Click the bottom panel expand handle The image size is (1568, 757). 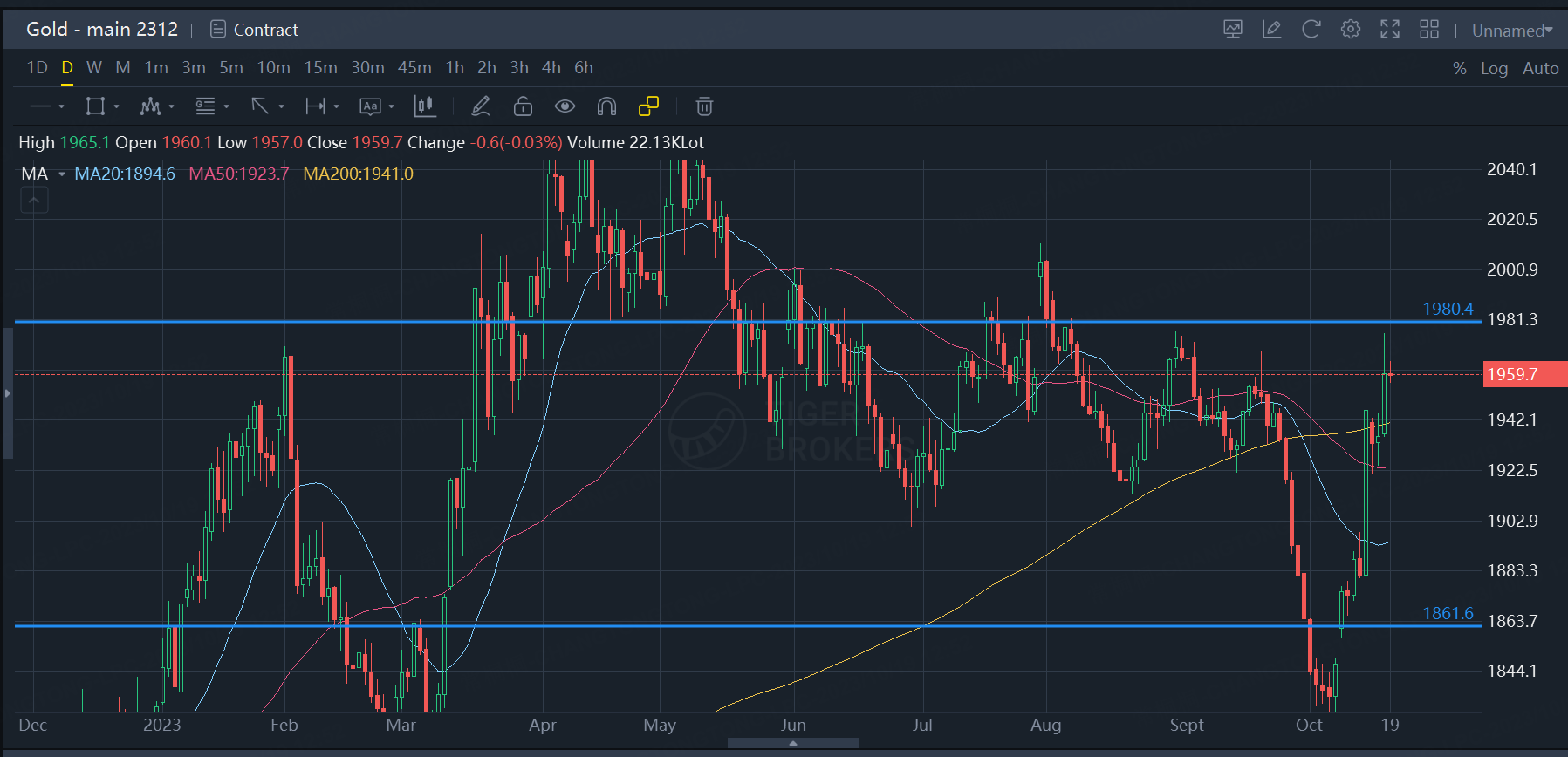coord(792,743)
